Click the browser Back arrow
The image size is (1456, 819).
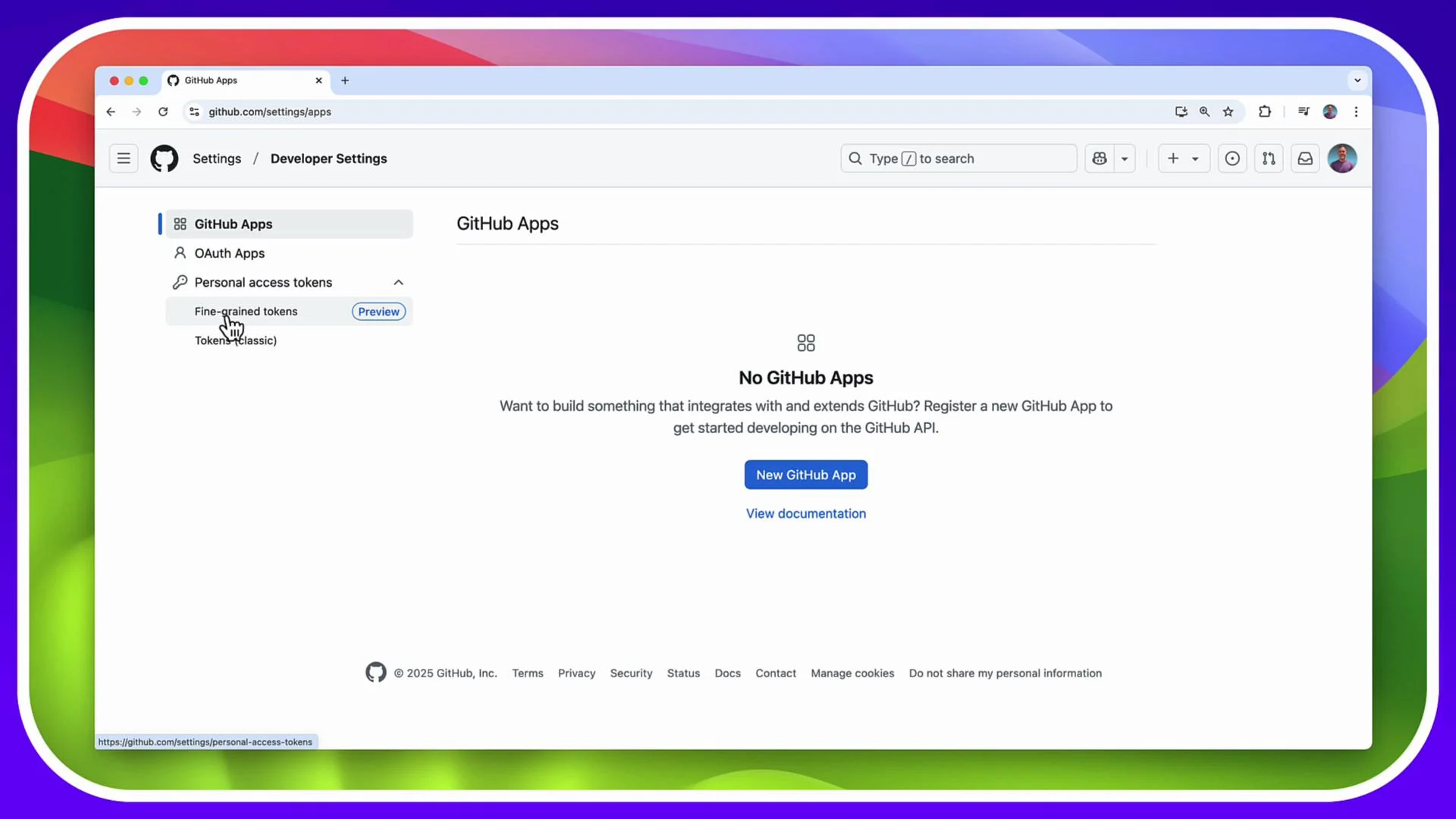point(111,111)
